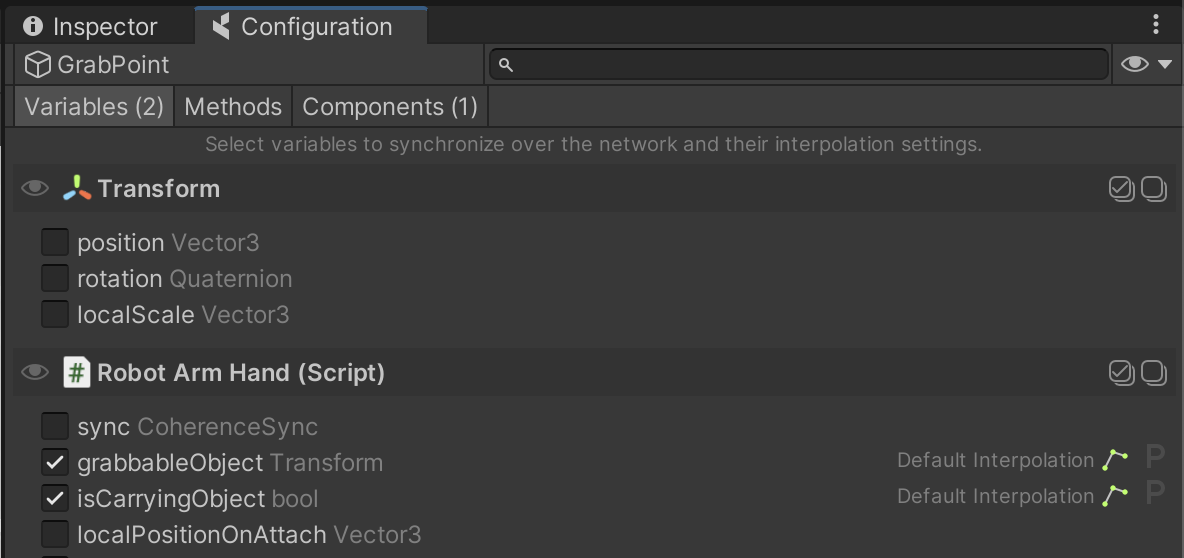The image size is (1184, 558).
Task: Switch to the Methods tab
Action: 233,107
